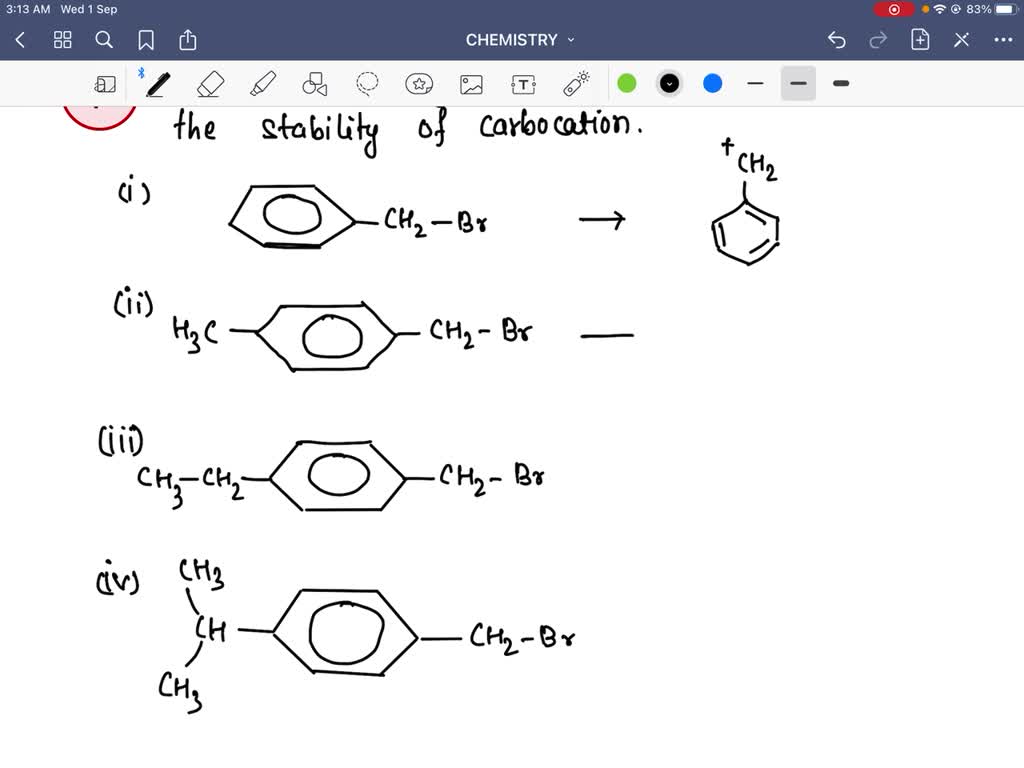
Task: Switch to the thin stroke width
Action: [756, 84]
